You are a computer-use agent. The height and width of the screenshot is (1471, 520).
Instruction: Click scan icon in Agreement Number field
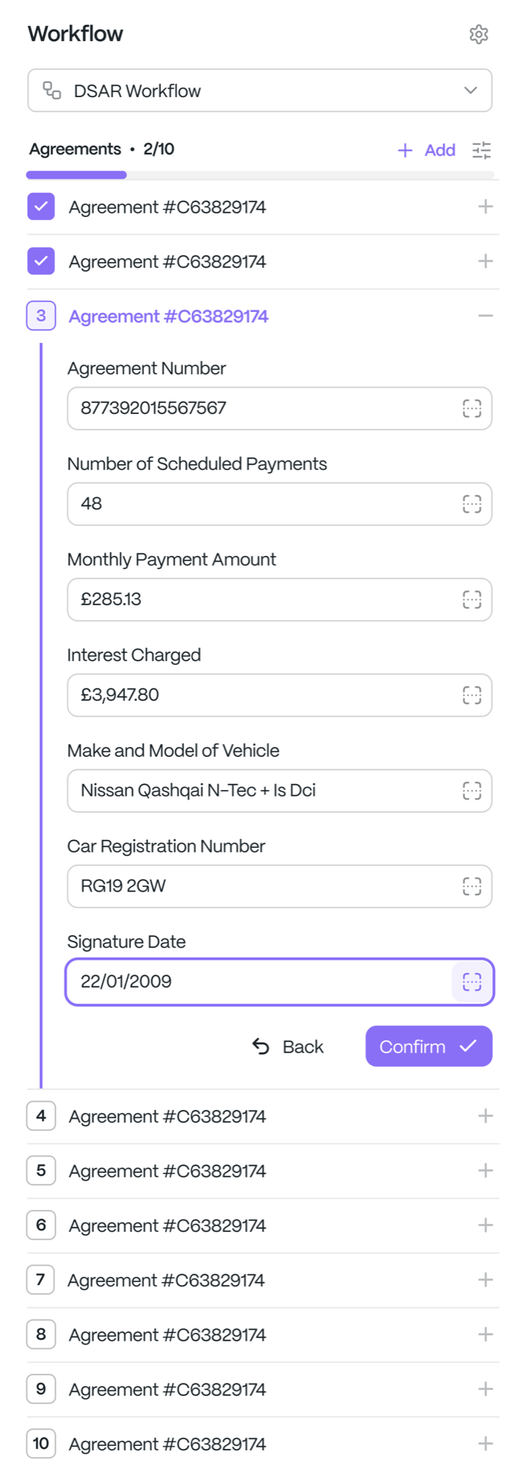click(472, 408)
